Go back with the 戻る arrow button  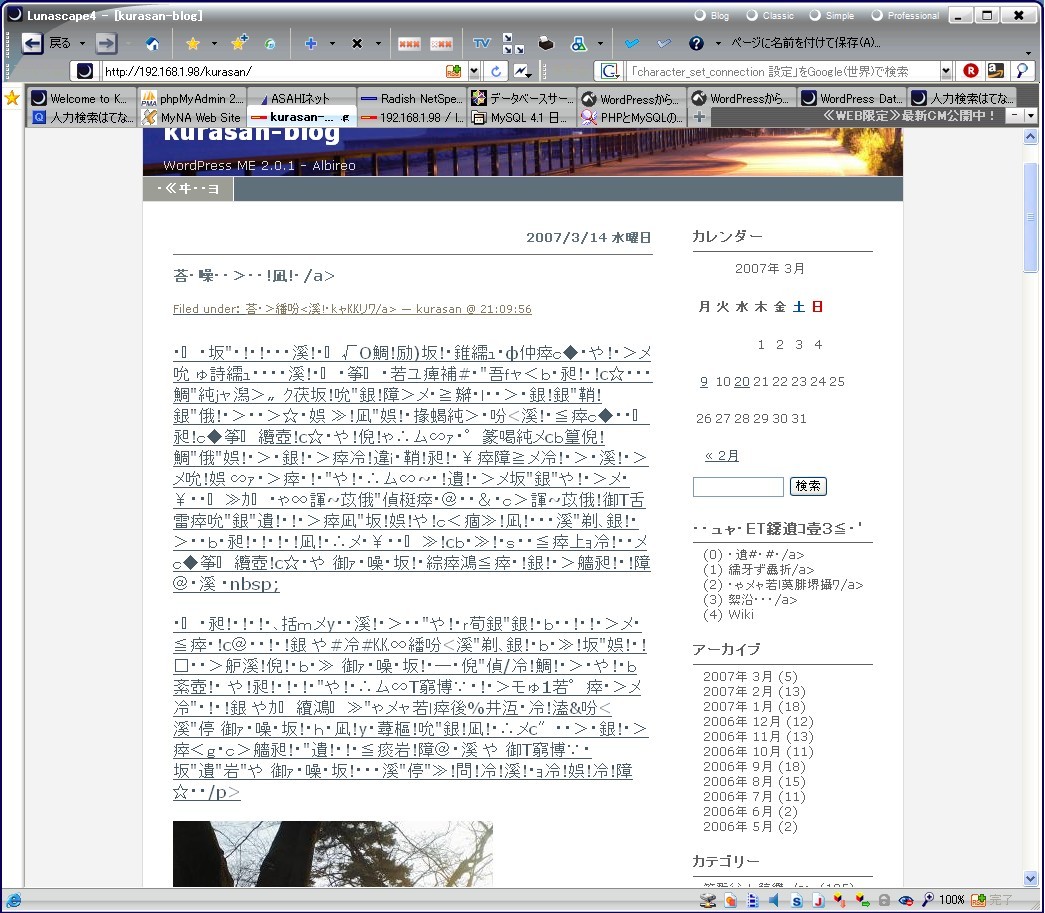[33, 43]
